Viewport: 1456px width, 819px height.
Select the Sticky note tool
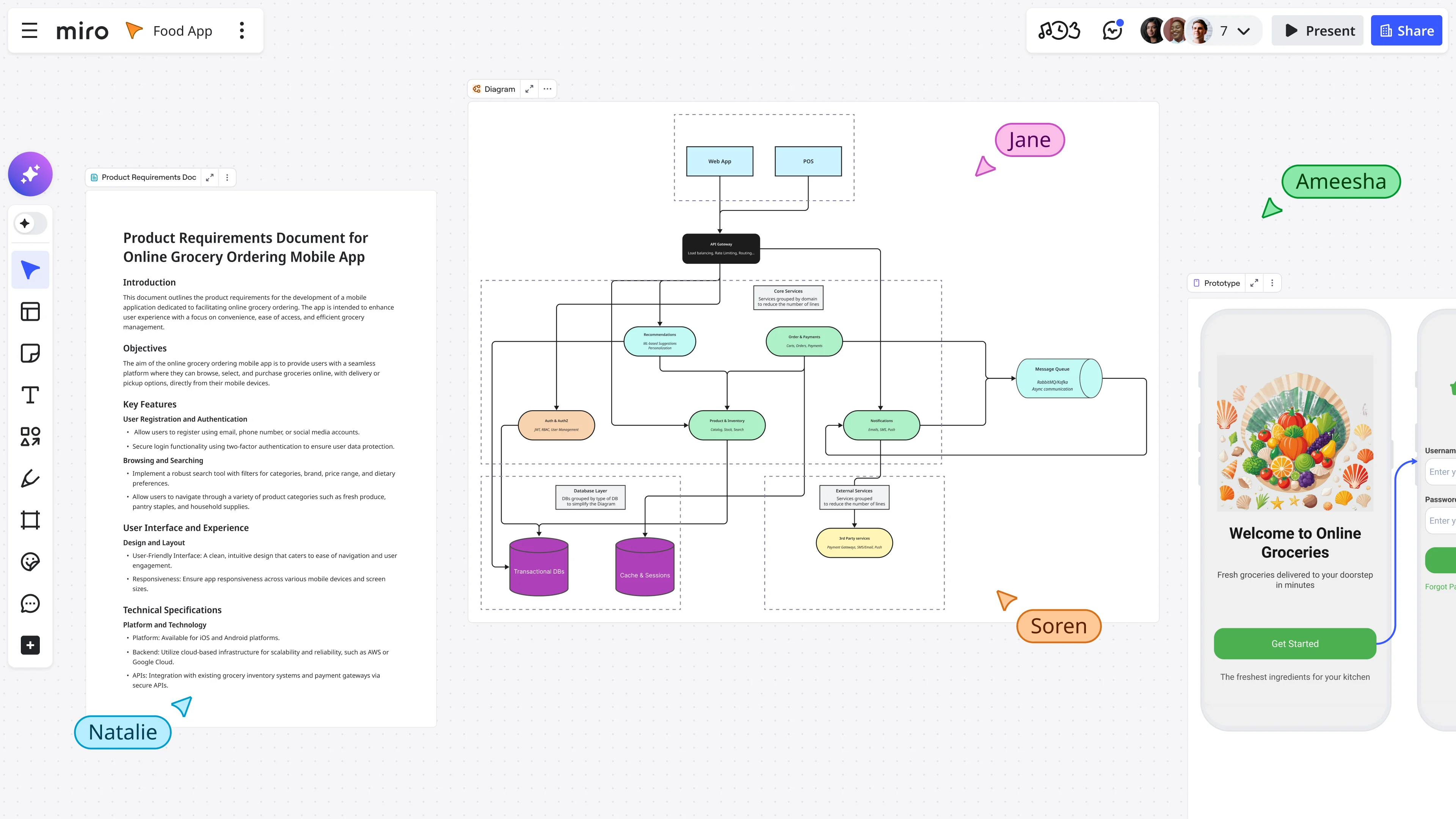(x=30, y=353)
